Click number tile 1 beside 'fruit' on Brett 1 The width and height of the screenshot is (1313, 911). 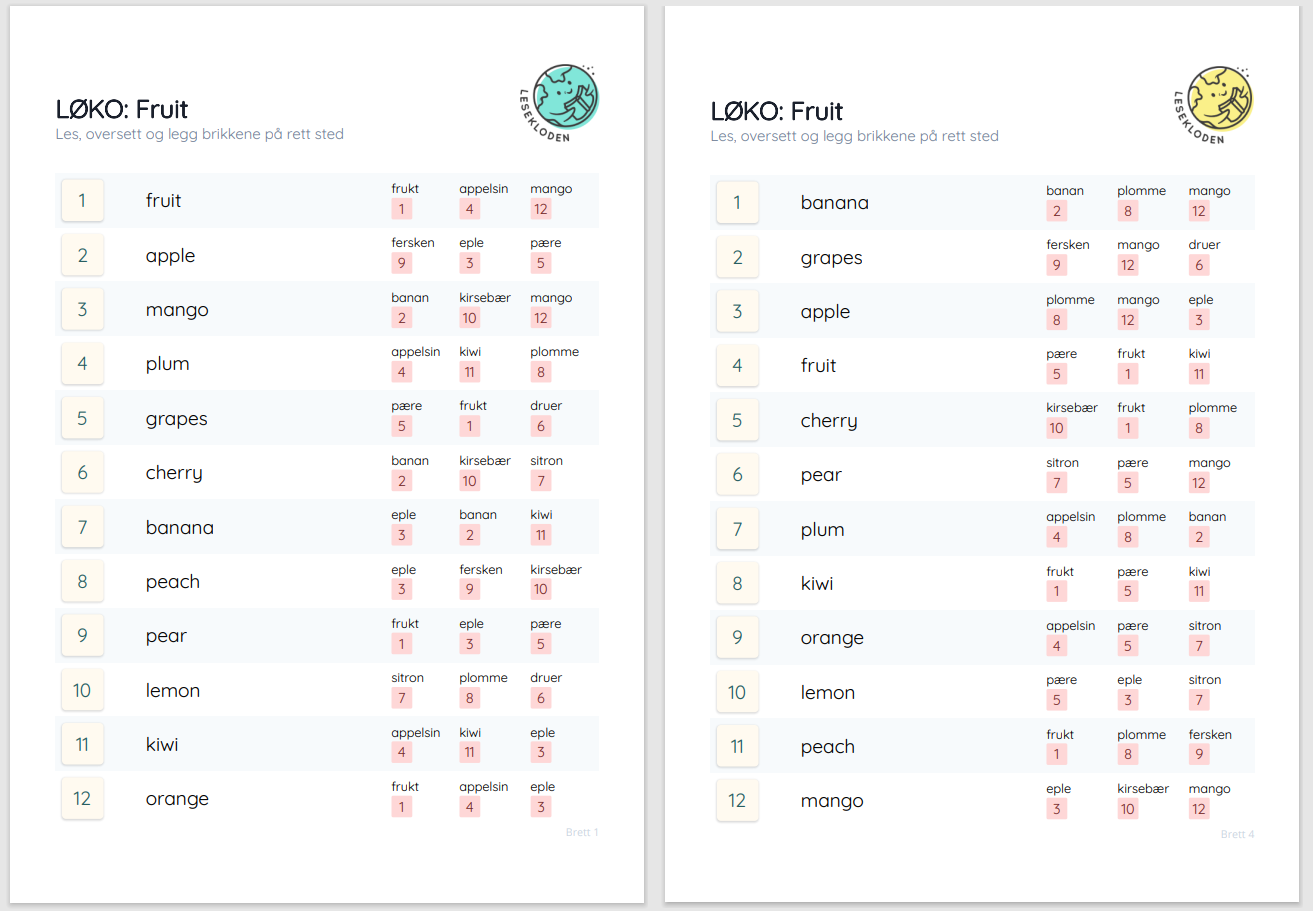82,201
